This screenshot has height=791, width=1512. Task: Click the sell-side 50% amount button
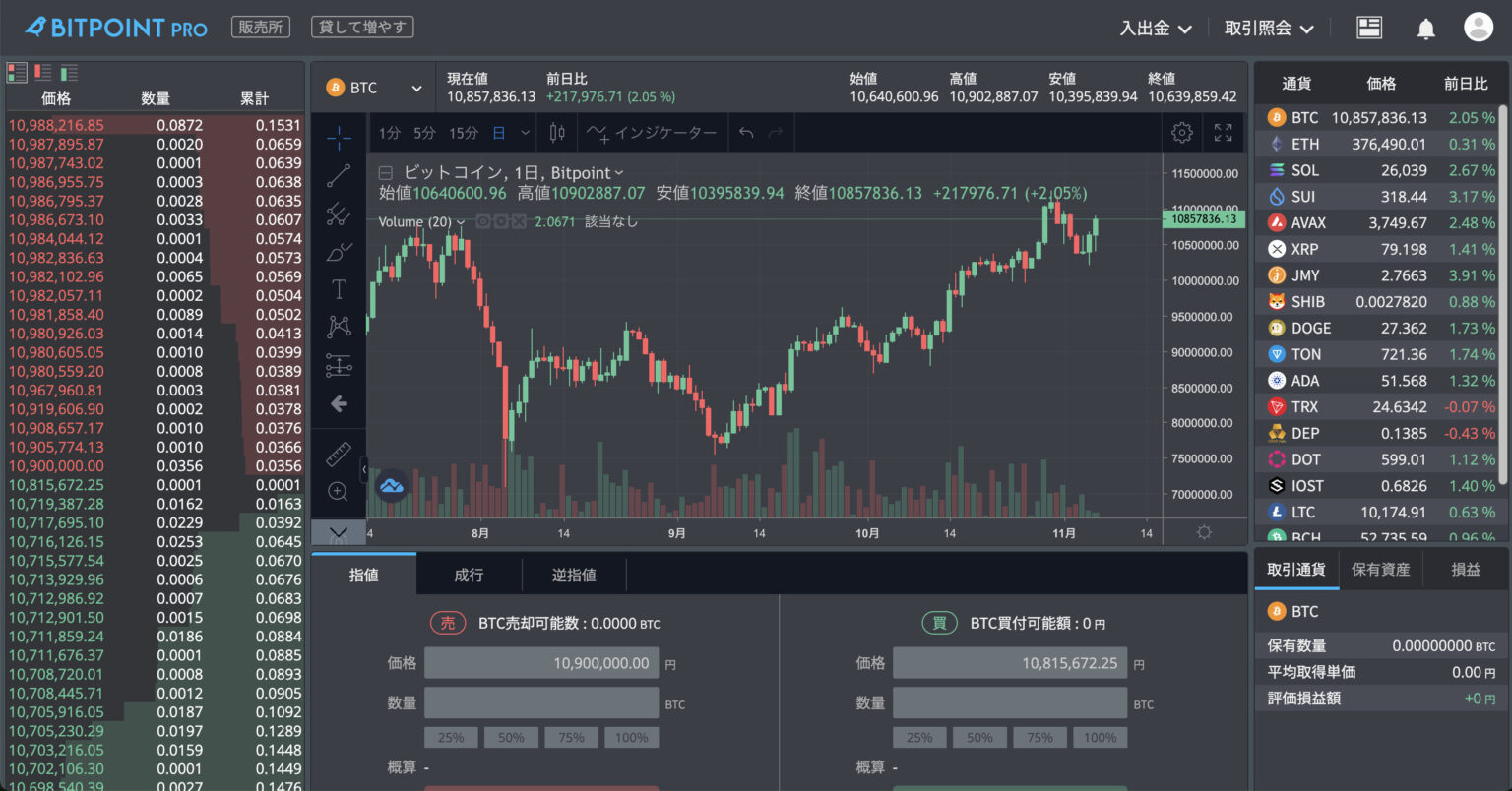[x=511, y=737]
